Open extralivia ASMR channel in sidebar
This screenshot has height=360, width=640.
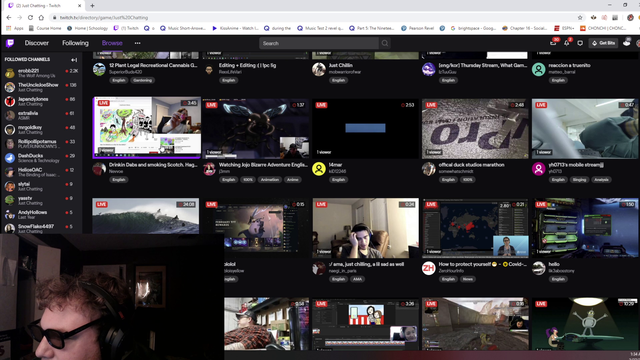point(41,116)
